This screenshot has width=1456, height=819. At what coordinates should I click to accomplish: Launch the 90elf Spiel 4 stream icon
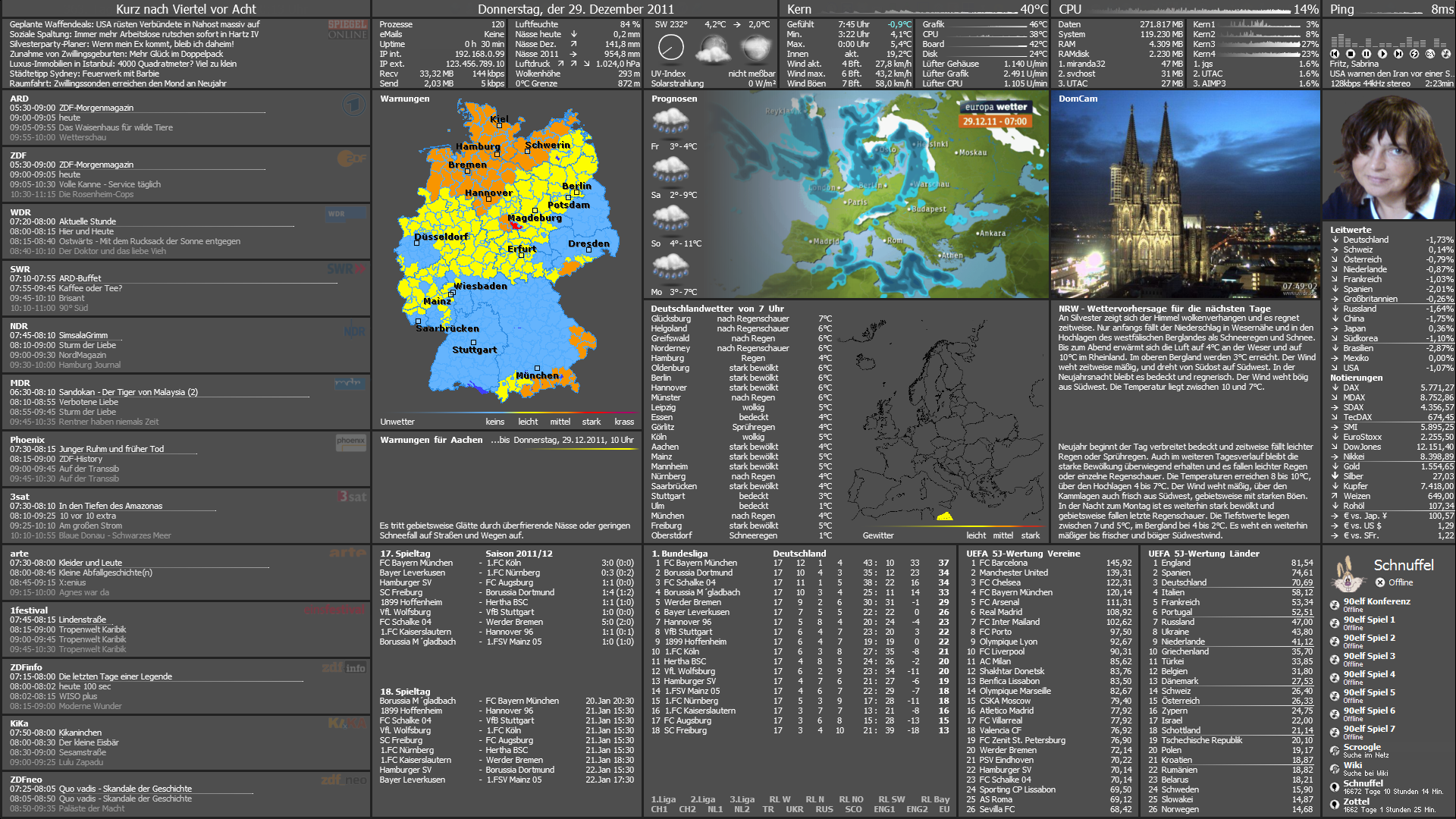[1335, 678]
